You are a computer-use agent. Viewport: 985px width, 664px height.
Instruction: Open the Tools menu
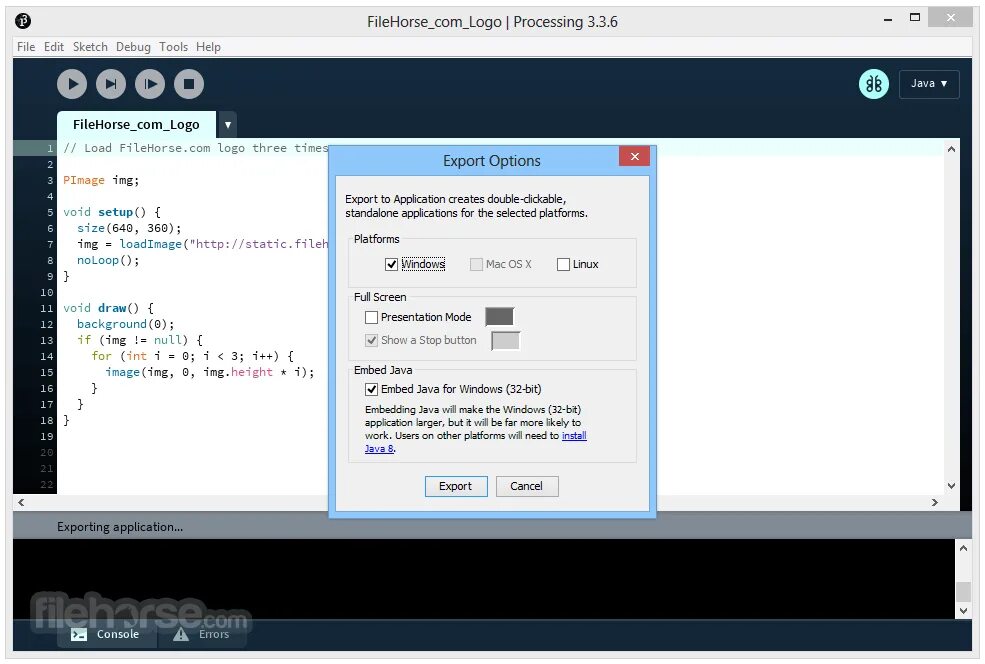click(x=173, y=47)
